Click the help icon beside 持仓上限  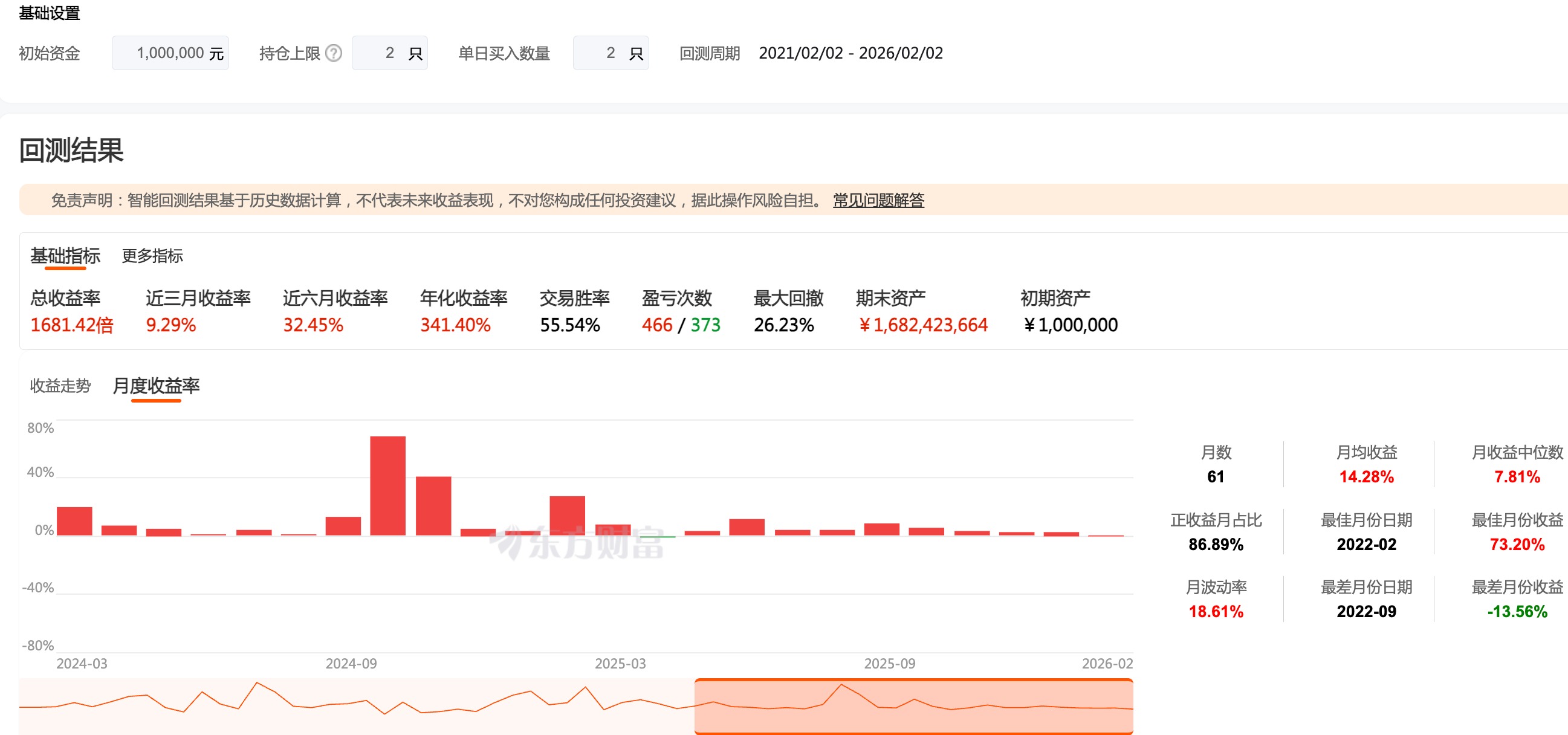click(x=334, y=54)
